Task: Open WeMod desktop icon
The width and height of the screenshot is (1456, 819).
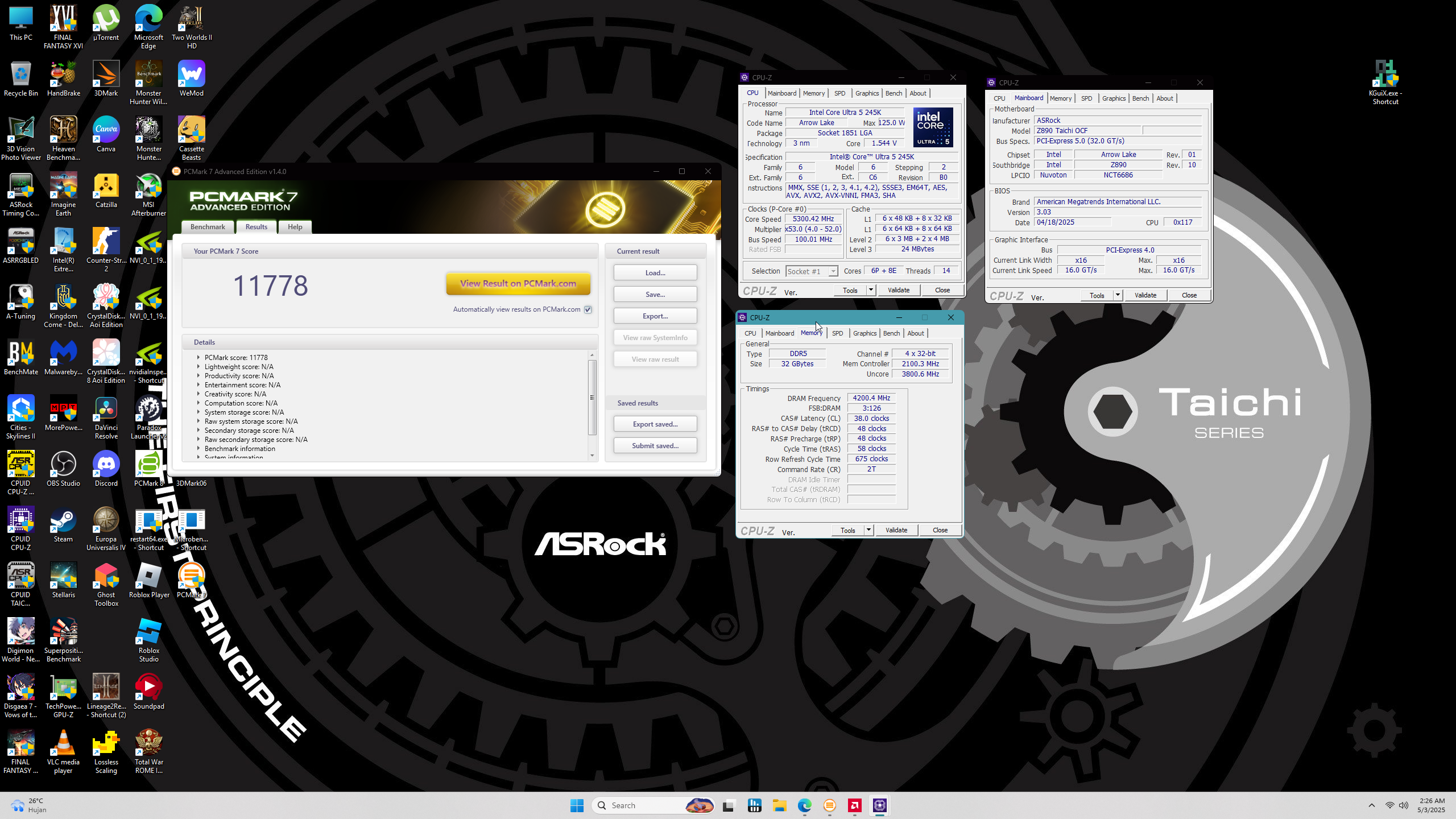Action: click(x=191, y=78)
